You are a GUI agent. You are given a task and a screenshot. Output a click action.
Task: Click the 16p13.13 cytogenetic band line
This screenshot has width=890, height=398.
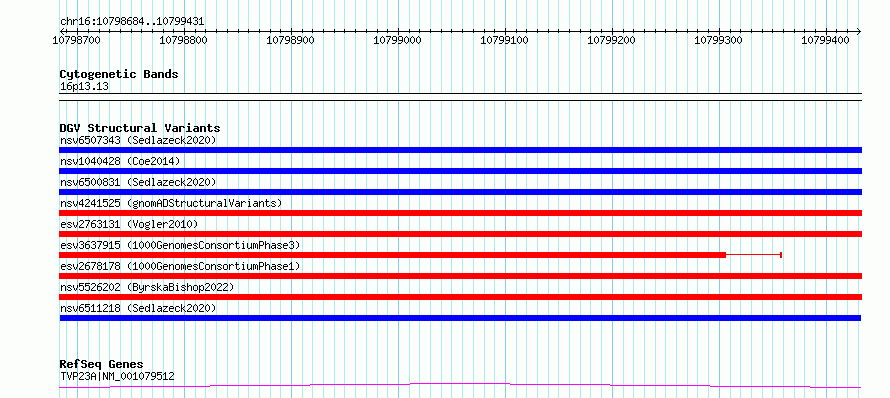coord(460,97)
